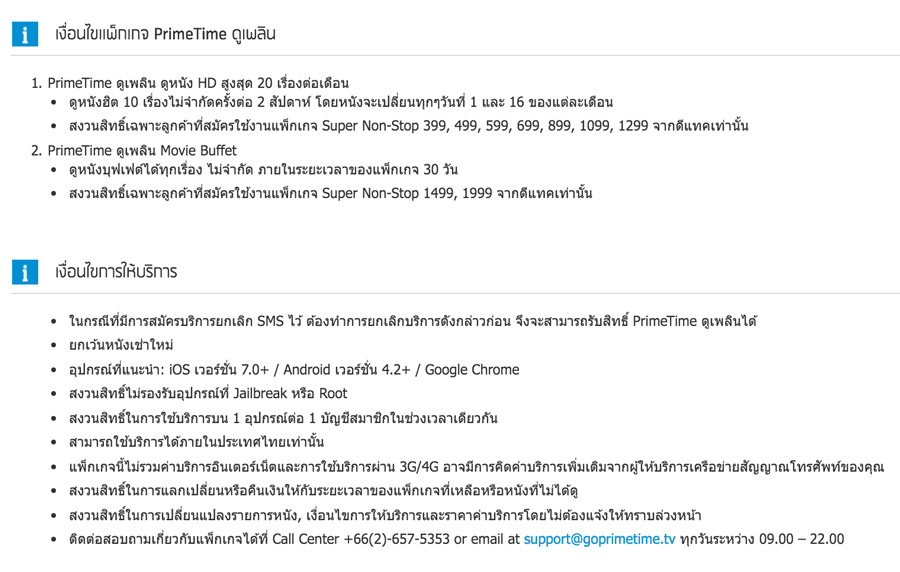This screenshot has width=900, height=572.
Task: Click the bullet about unlimited buffet movies for 30 days
Action: tap(263, 169)
